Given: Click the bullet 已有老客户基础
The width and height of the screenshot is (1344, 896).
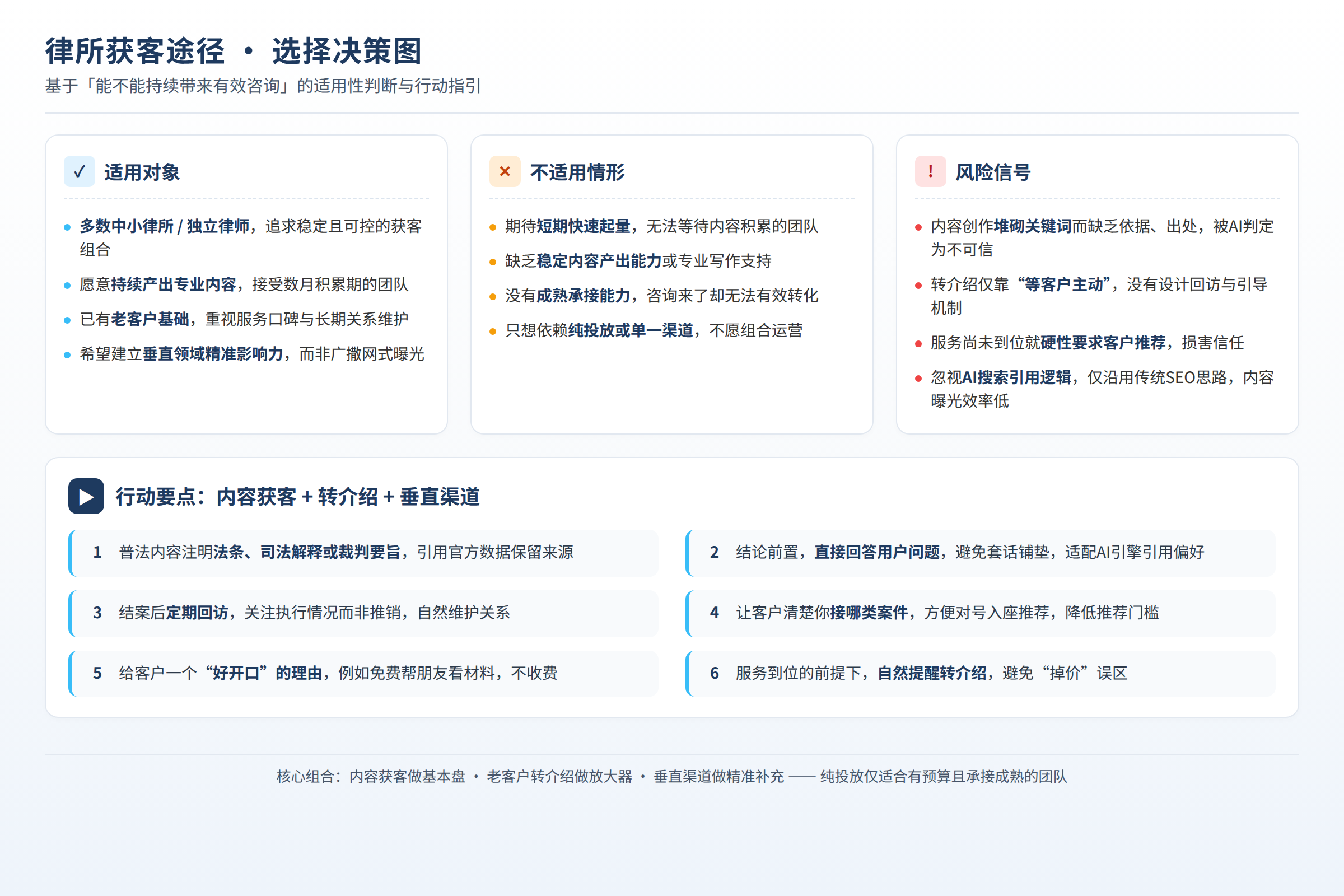Looking at the screenshot, I should [246, 319].
